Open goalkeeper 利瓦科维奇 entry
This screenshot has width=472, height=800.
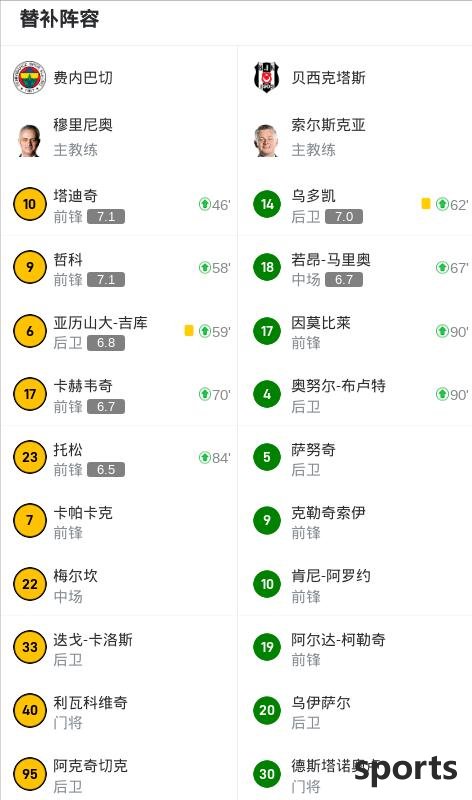point(118,710)
